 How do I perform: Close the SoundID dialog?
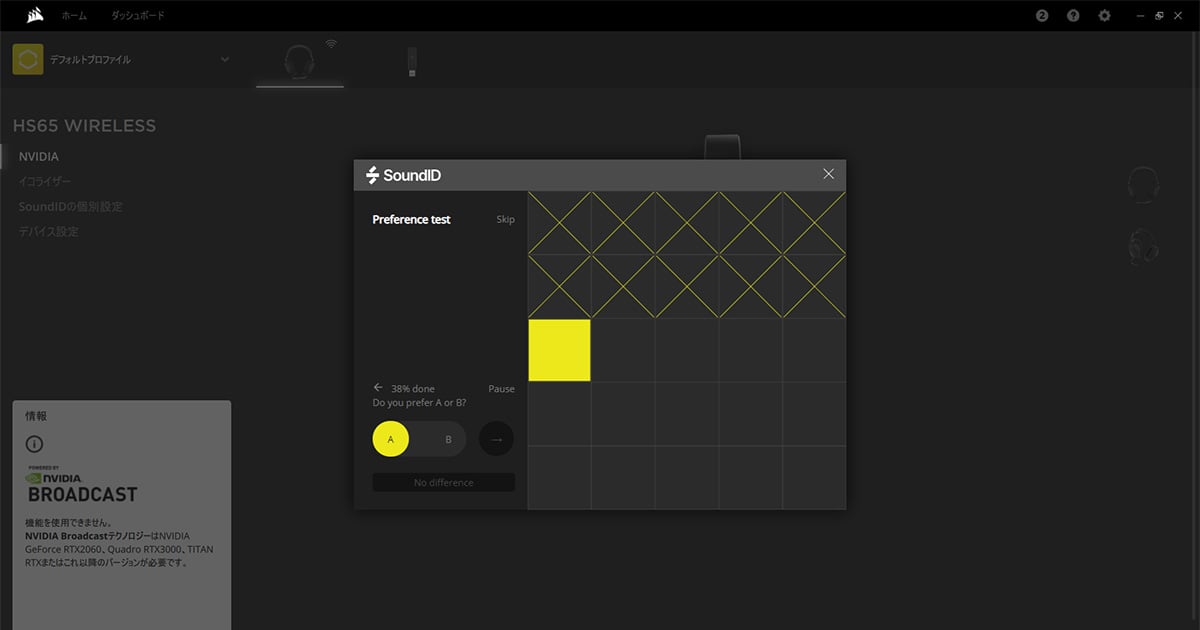tap(828, 174)
